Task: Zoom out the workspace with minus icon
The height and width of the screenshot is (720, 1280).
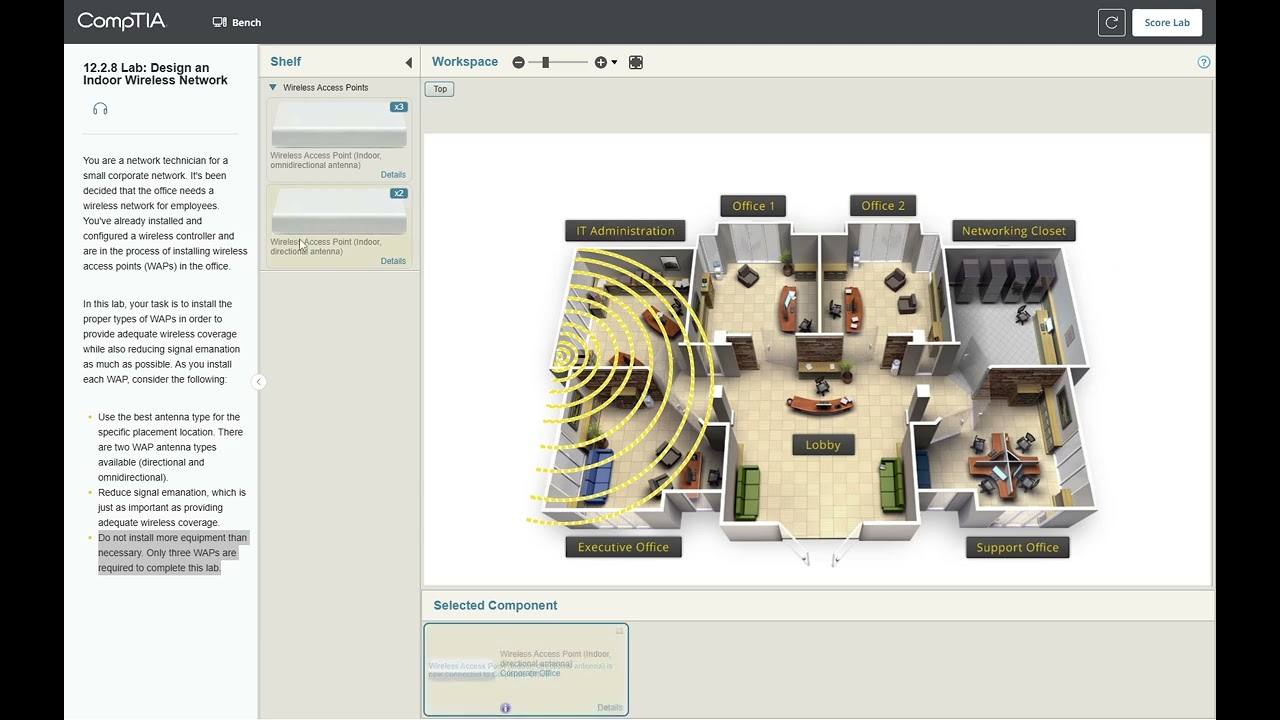Action: pos(518,62)
